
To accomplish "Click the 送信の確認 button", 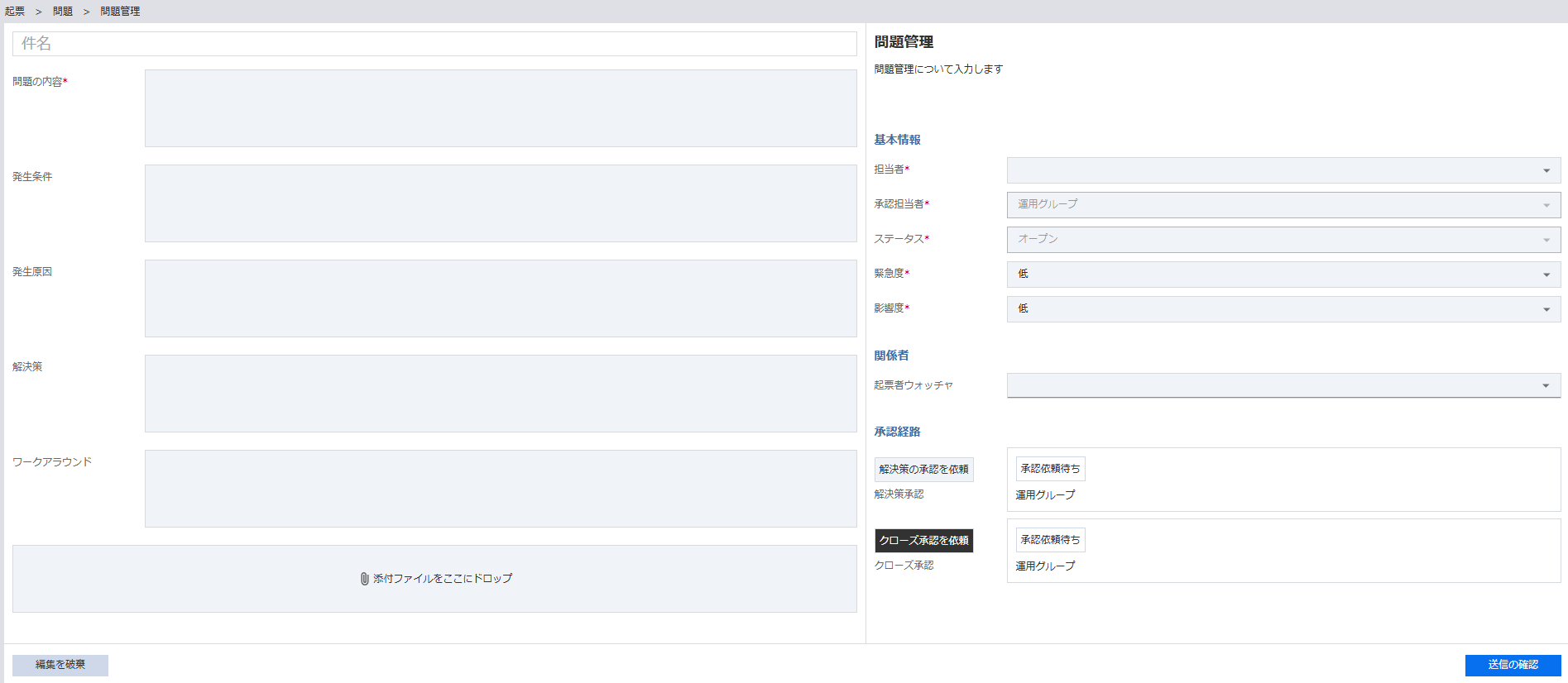I will (x=1513, y=665).
